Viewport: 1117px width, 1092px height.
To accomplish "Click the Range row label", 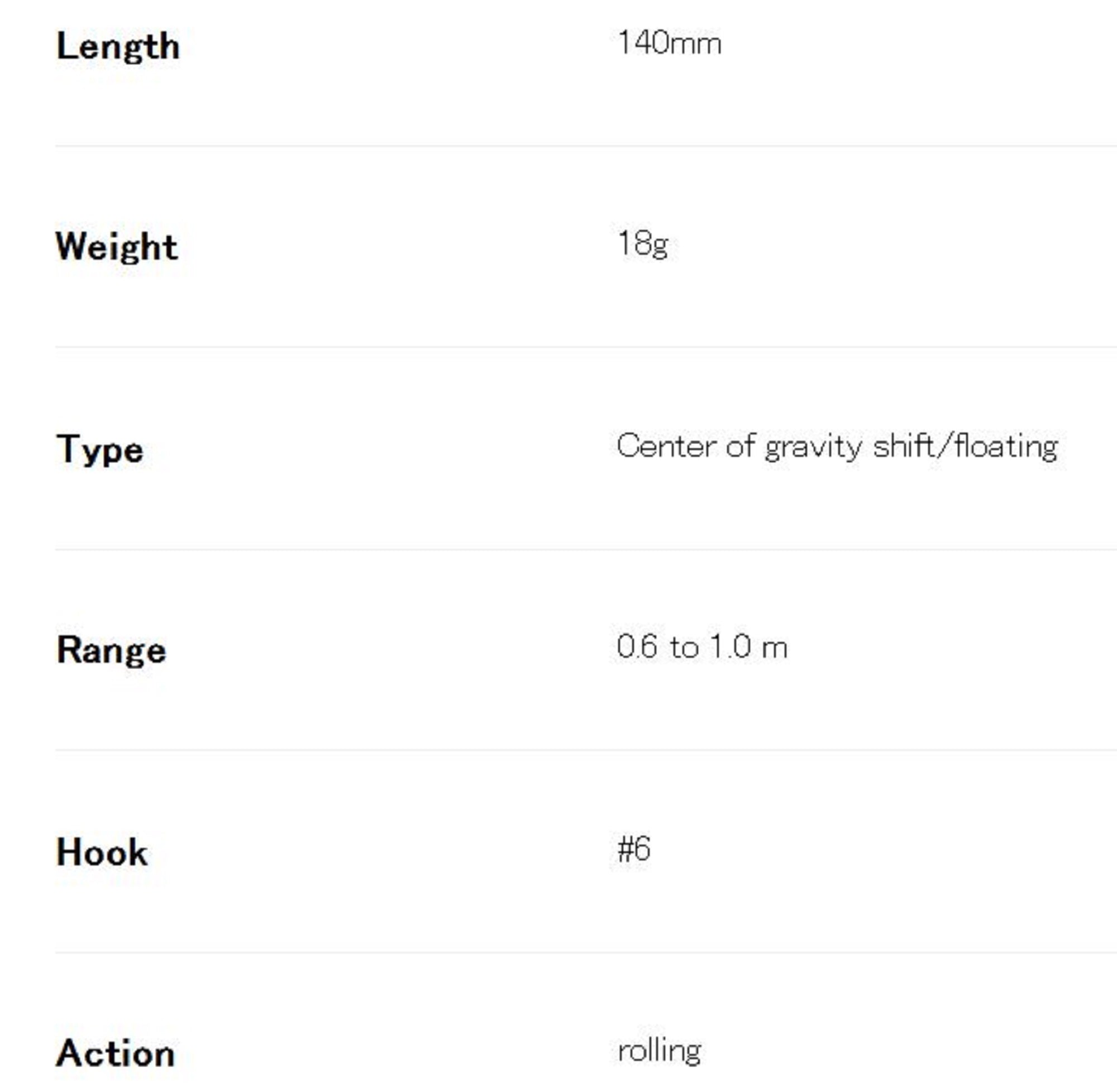I will pyautogui.click(x=111, y=650).
